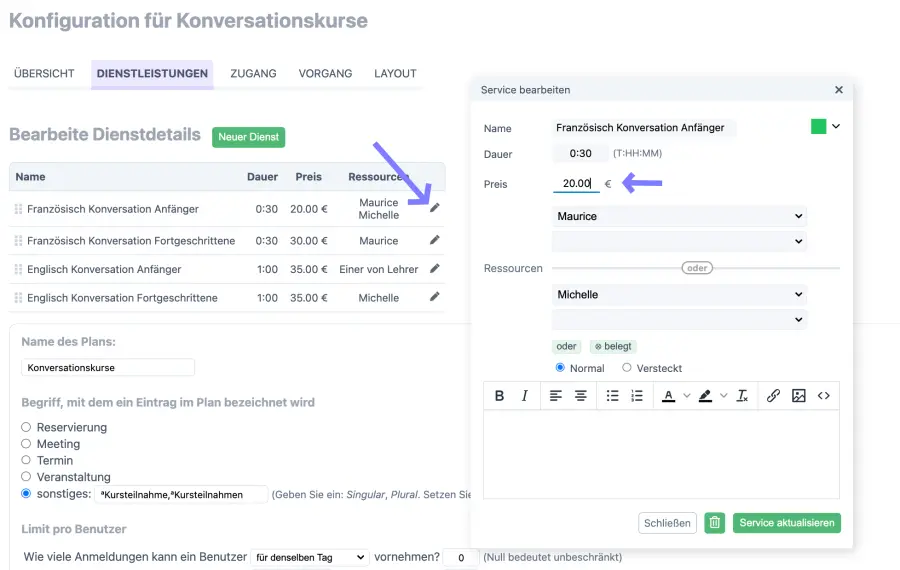Select the Reservierung radio option
This screenshot has height=570, width=900.
tap(26, 427)
